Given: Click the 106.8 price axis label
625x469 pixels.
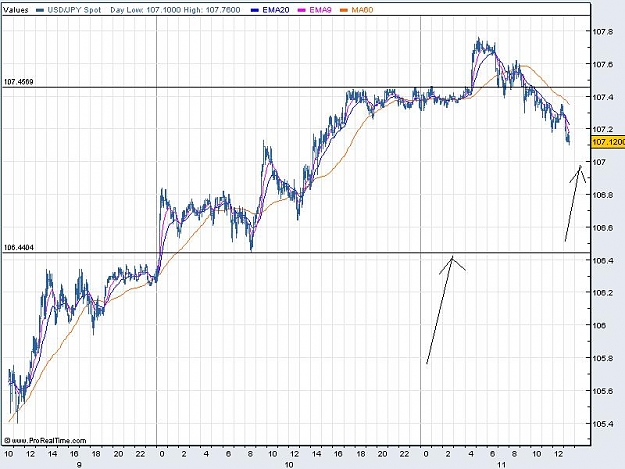Looking at the screenshot, I should [603, 195].
